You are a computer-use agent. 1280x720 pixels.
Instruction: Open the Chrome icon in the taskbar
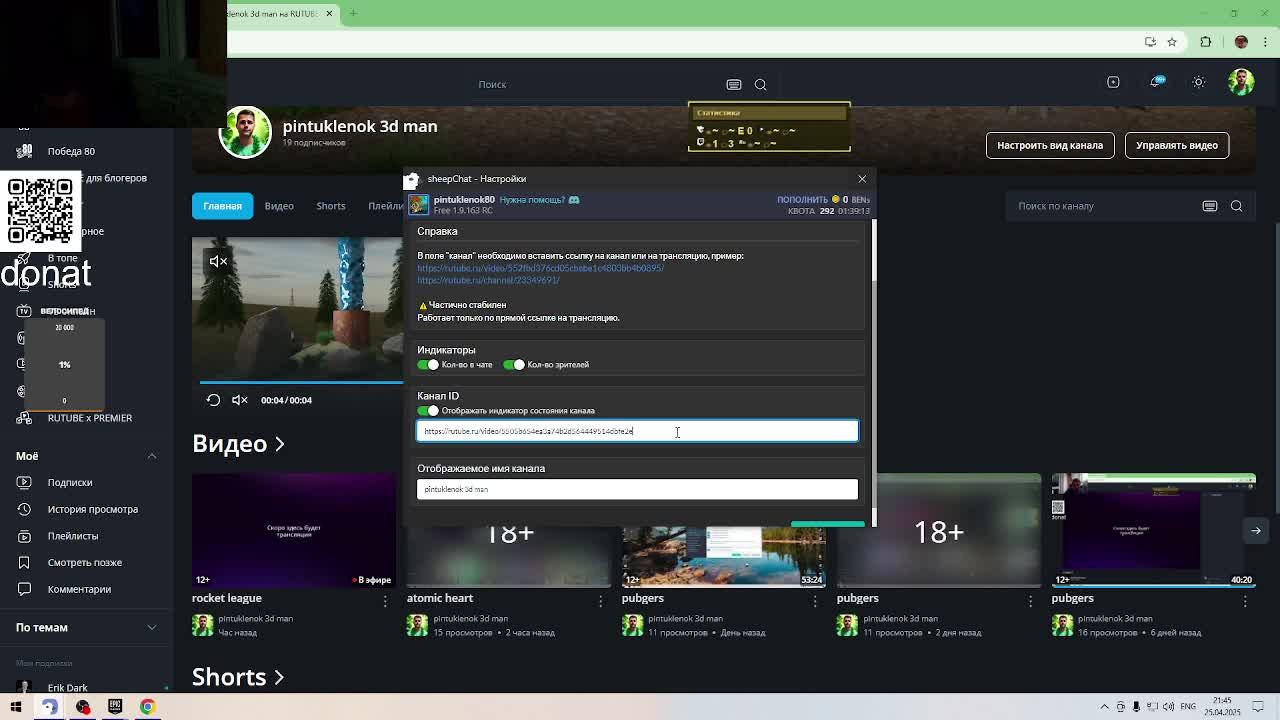click(x=147, y=707)
